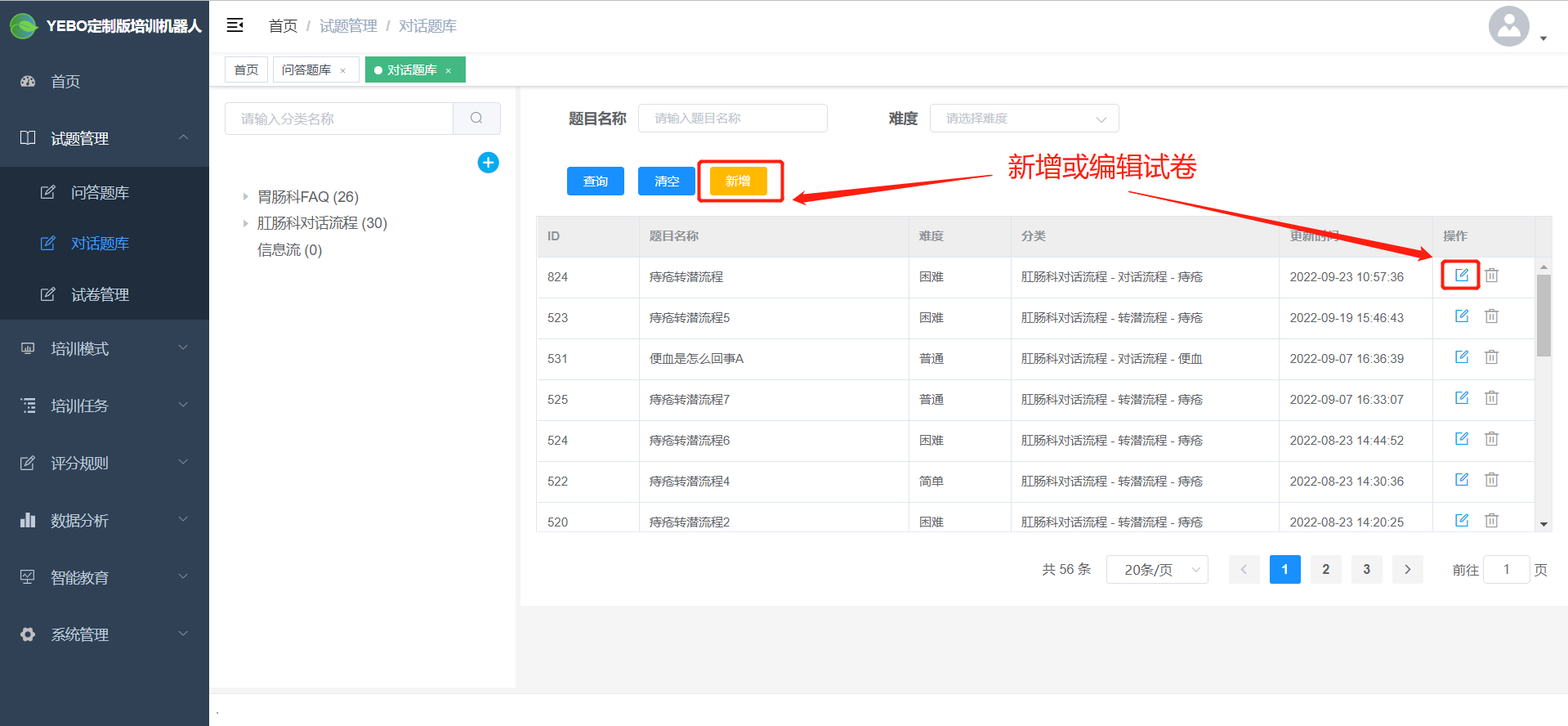Image resolution: width=1568 pixels, height=726 pixels.
Task: Edit the row with ID 824
Action: click(x=1462, y=275)
